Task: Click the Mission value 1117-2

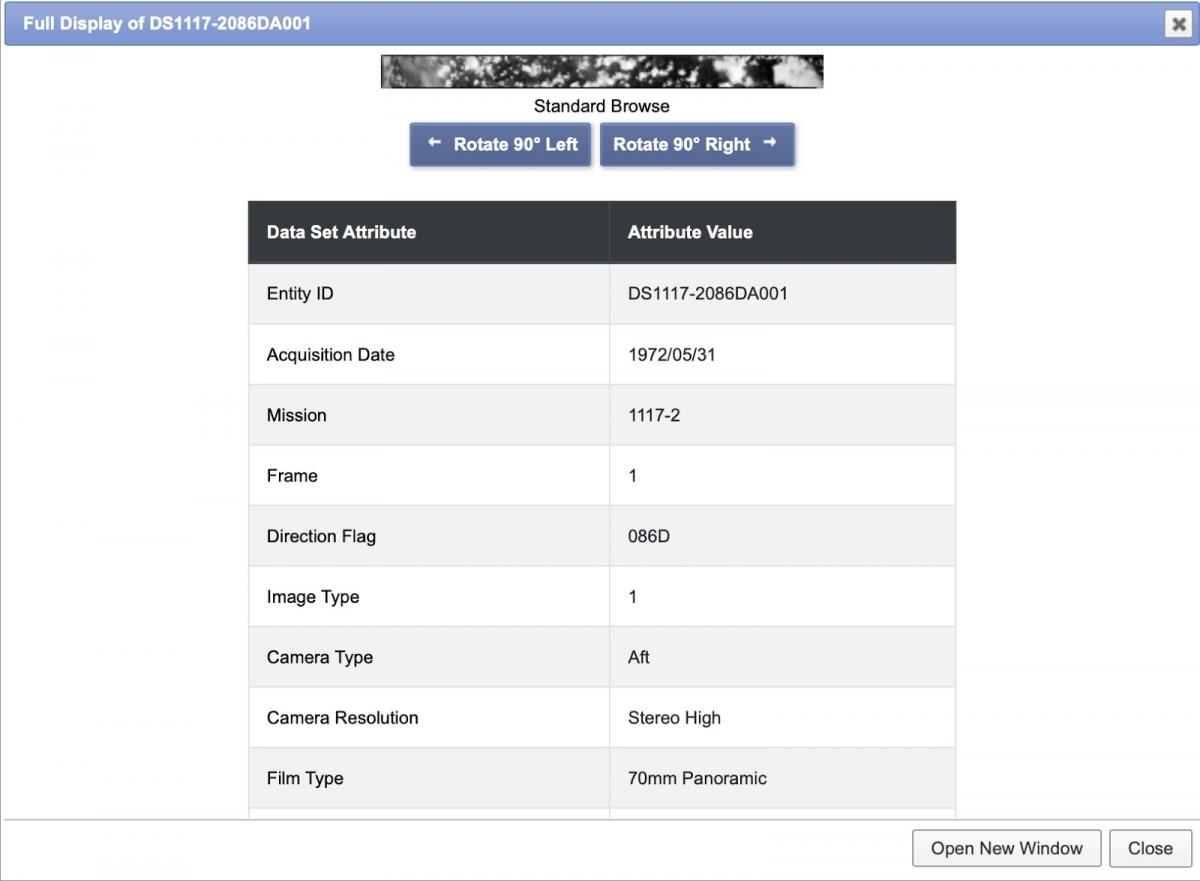Action: pyautogui.click(x=654, y=415)
